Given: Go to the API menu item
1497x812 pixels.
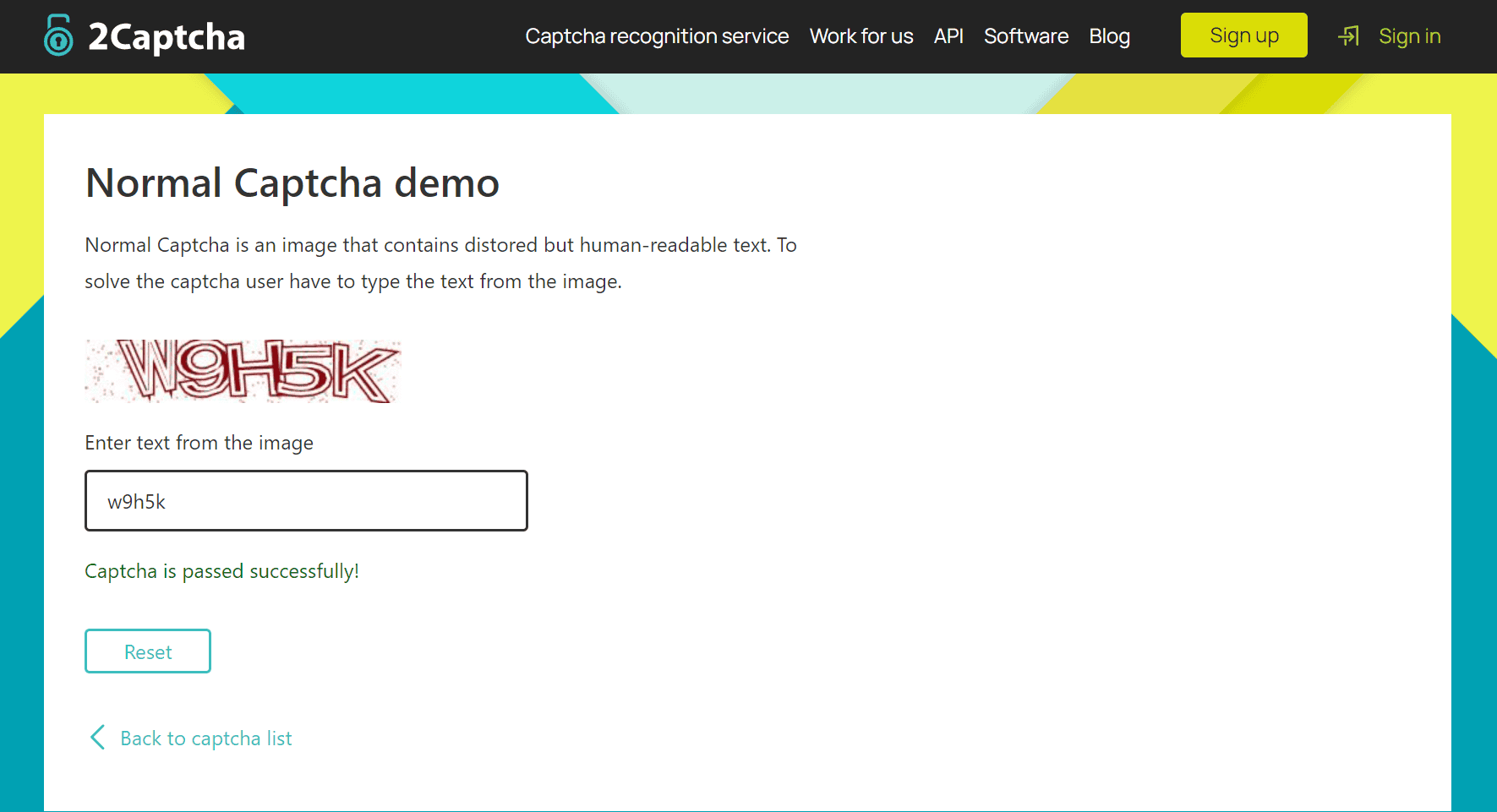Looking at the screenshot, I should pos(948,36).
